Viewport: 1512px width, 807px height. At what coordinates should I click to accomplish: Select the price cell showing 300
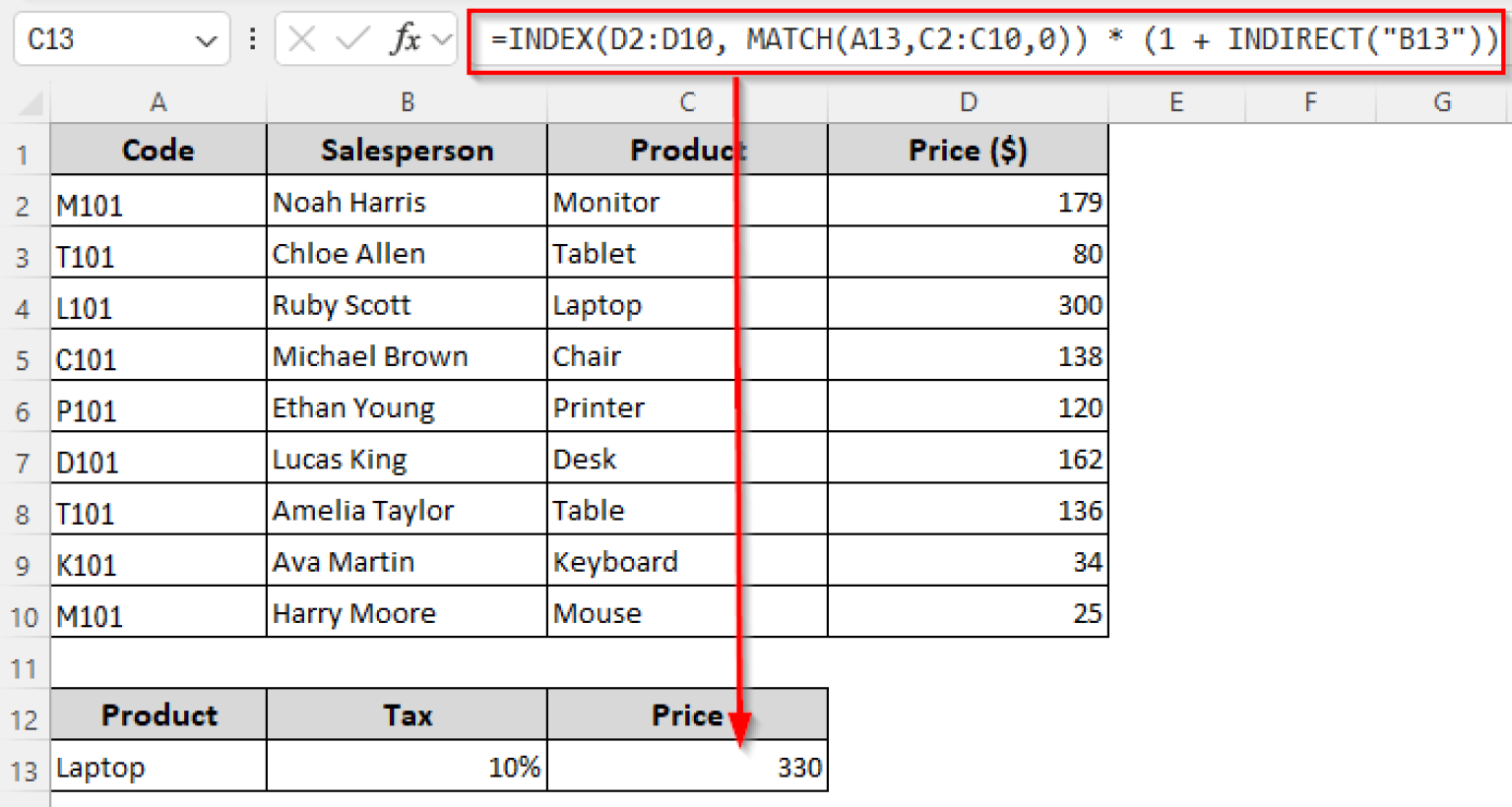click(968, 305)
